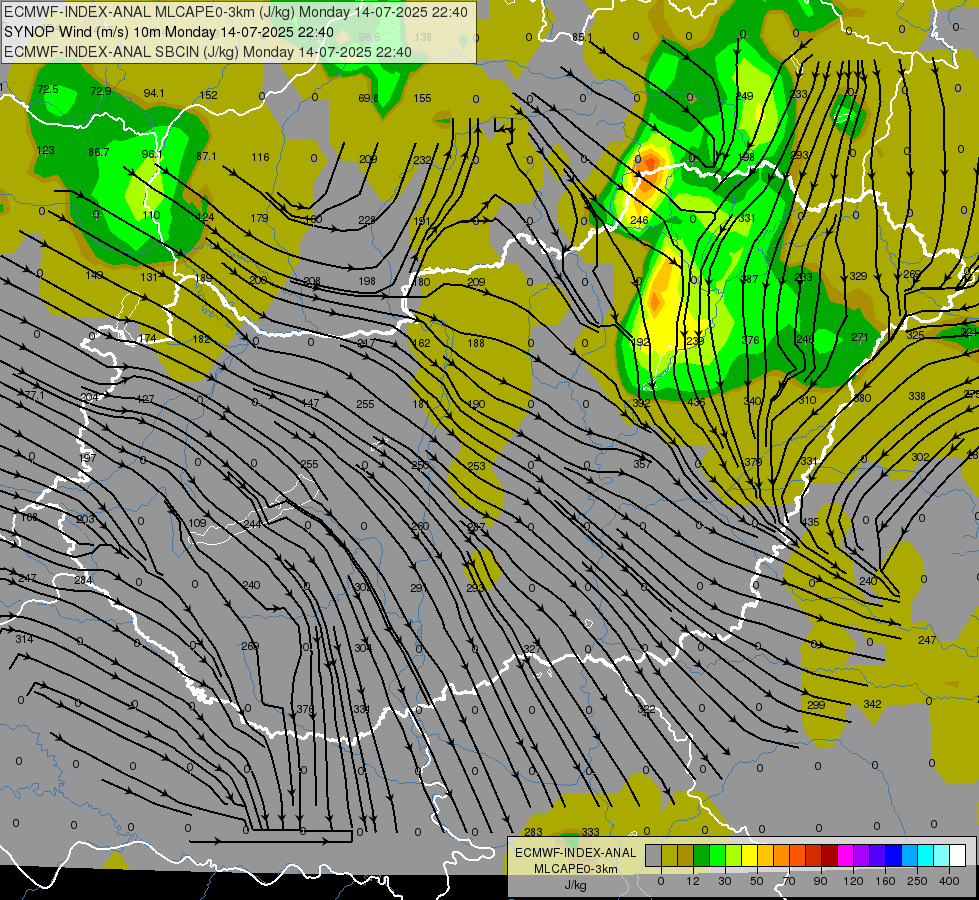Click the map value 85.1

583,37
